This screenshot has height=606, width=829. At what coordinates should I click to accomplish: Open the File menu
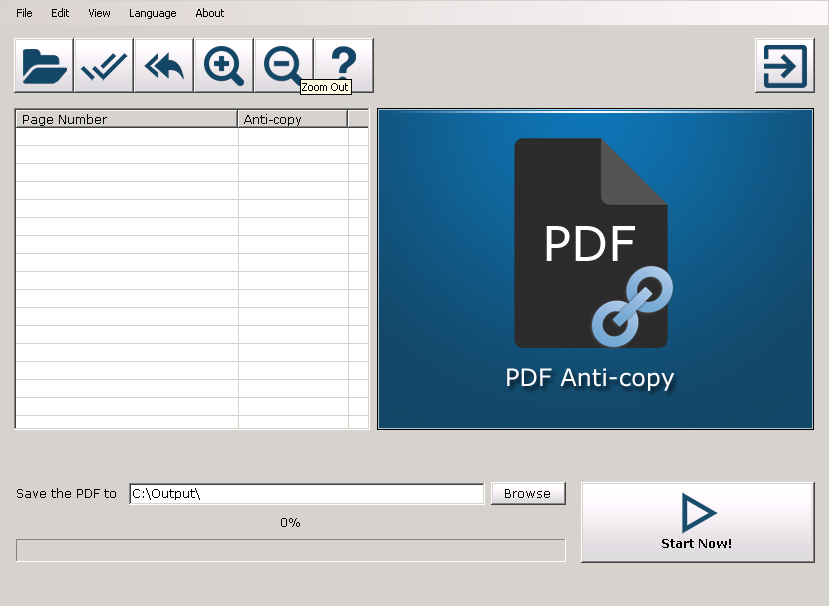coord(23,13)
